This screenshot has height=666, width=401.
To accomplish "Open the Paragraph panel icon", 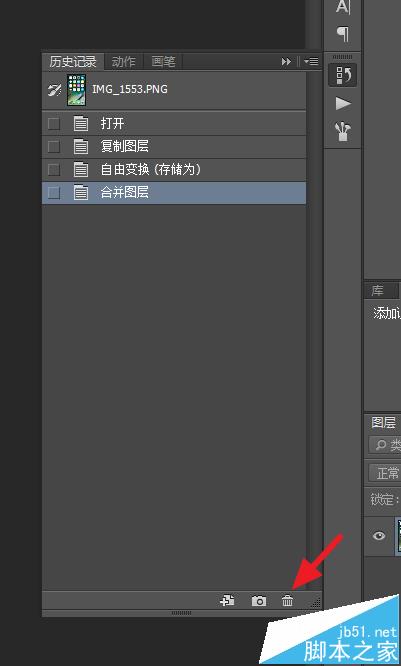I will click(x=343, y=34).
